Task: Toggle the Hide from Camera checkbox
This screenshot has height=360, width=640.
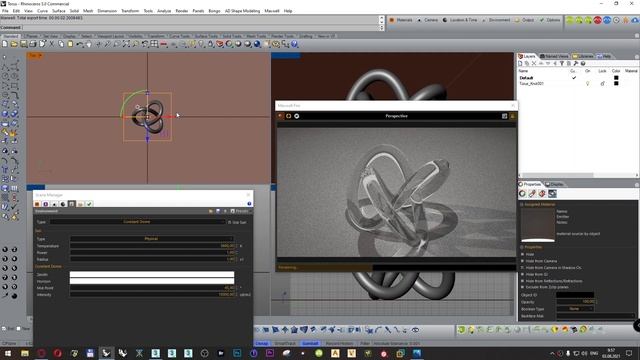Action: [x=522, y=261]
